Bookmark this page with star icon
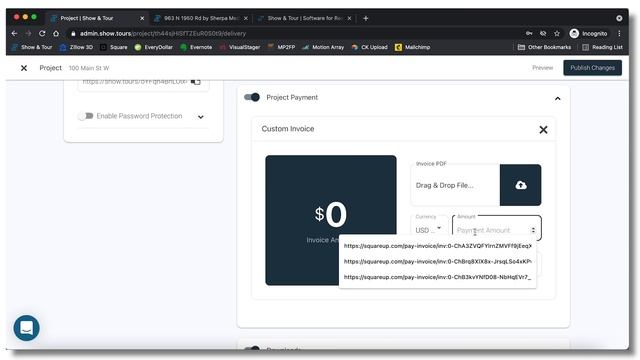The width and height of the screenshot is (640, 360). 557,33
